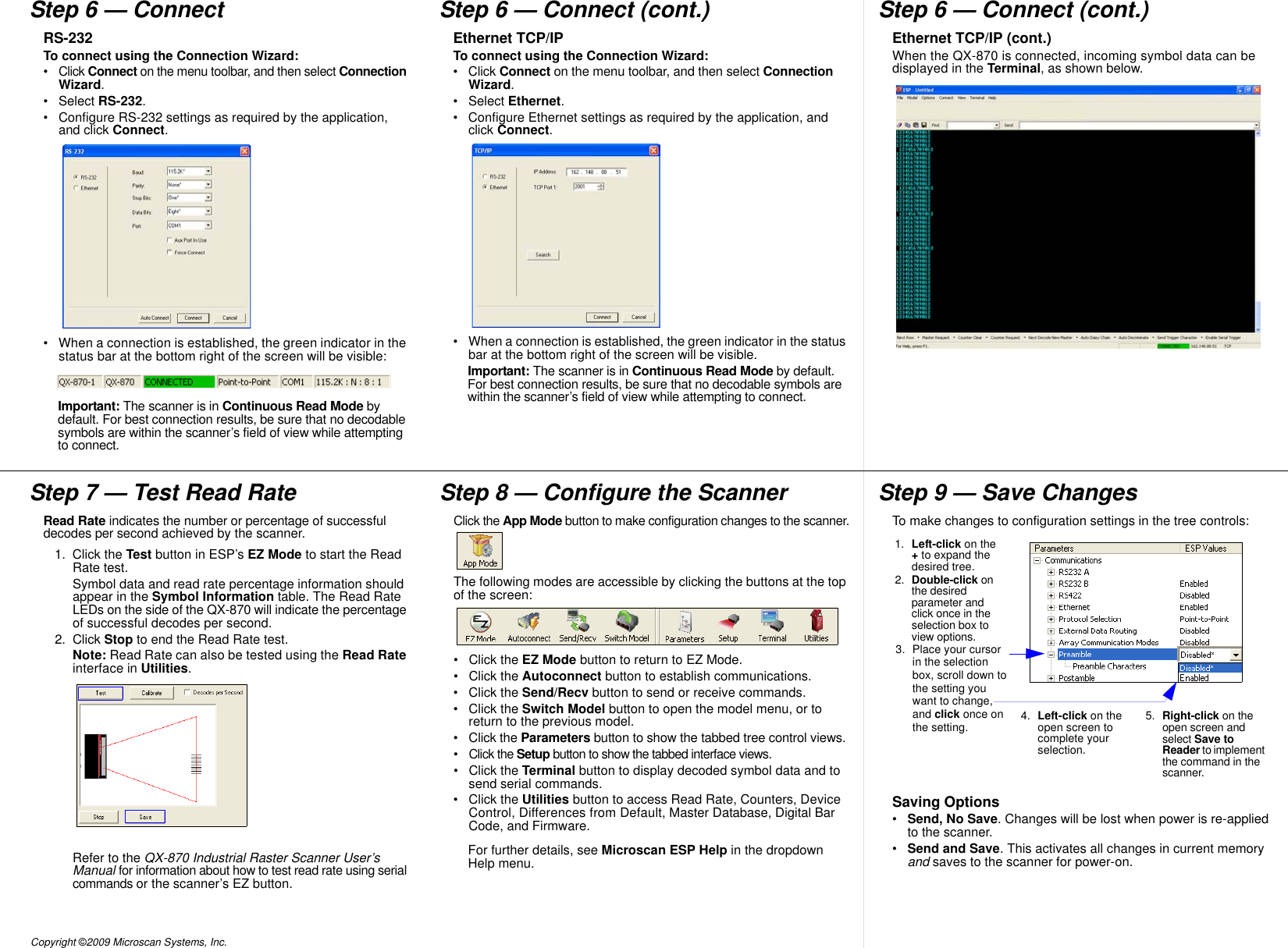The image size is (1288, 948).
Task: Check the Aux Port In Use checkbox
Action: coord(169,240)
